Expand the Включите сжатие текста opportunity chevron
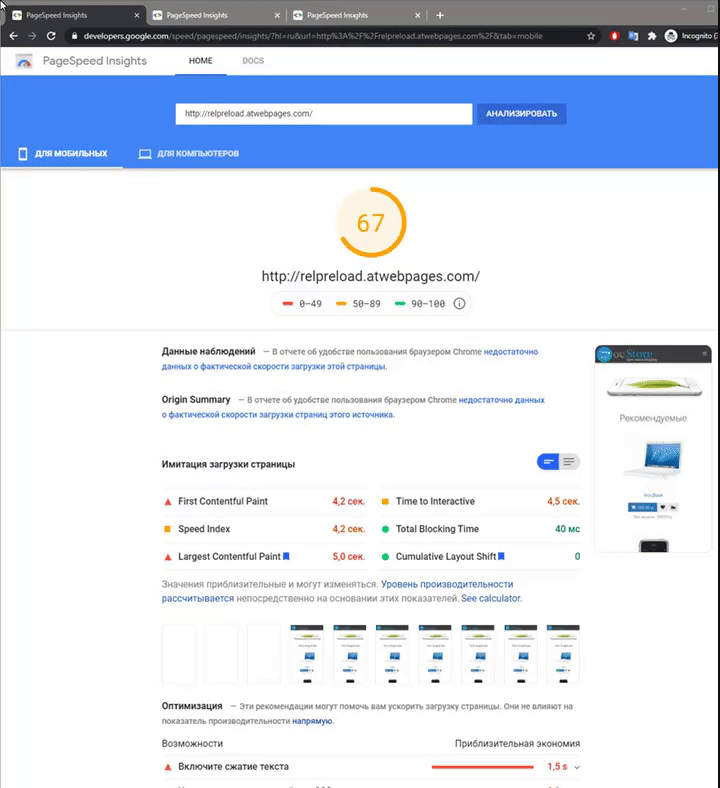Screen dimensions: 720x788 tap(577, 767)
